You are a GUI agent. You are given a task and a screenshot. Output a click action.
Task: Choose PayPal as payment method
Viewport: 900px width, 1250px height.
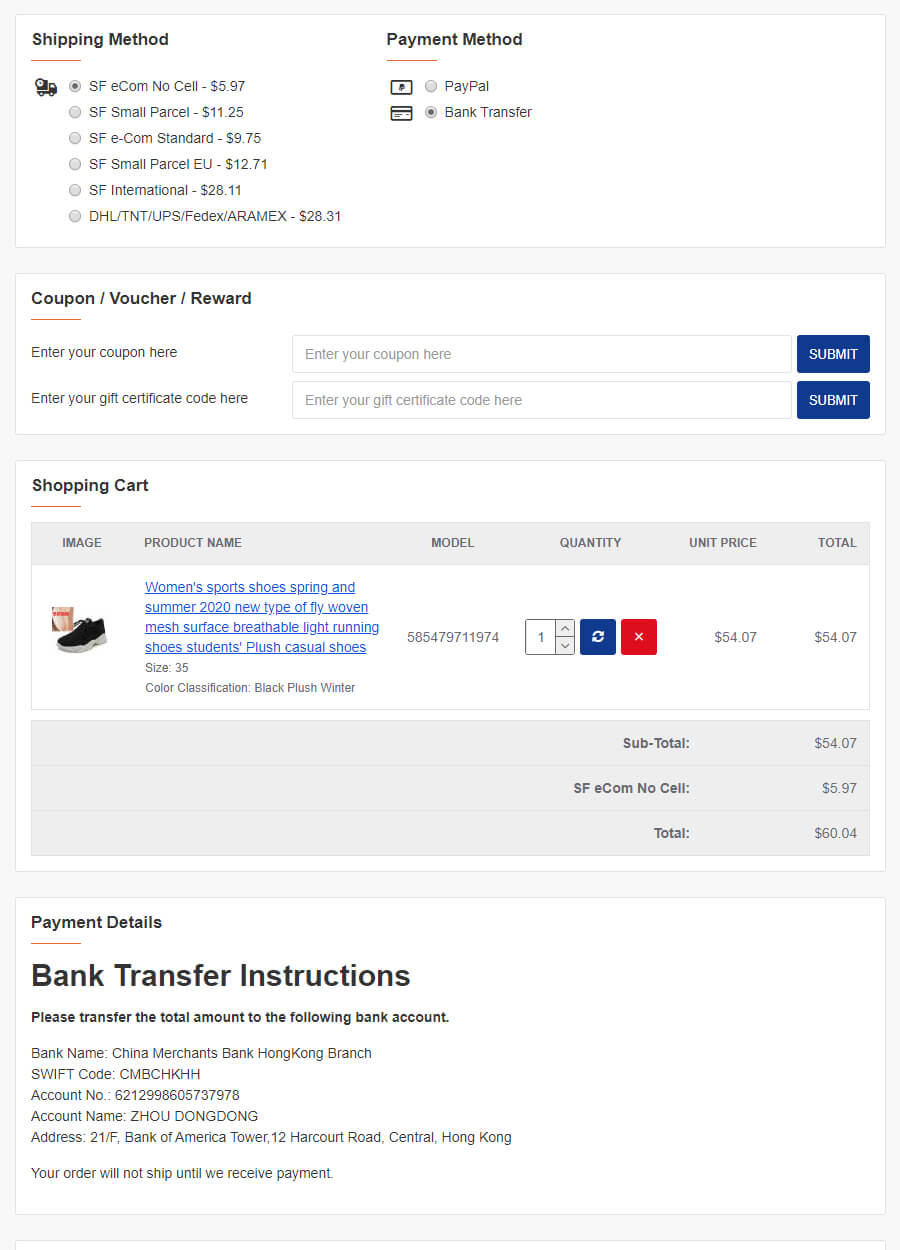point(431,86)
